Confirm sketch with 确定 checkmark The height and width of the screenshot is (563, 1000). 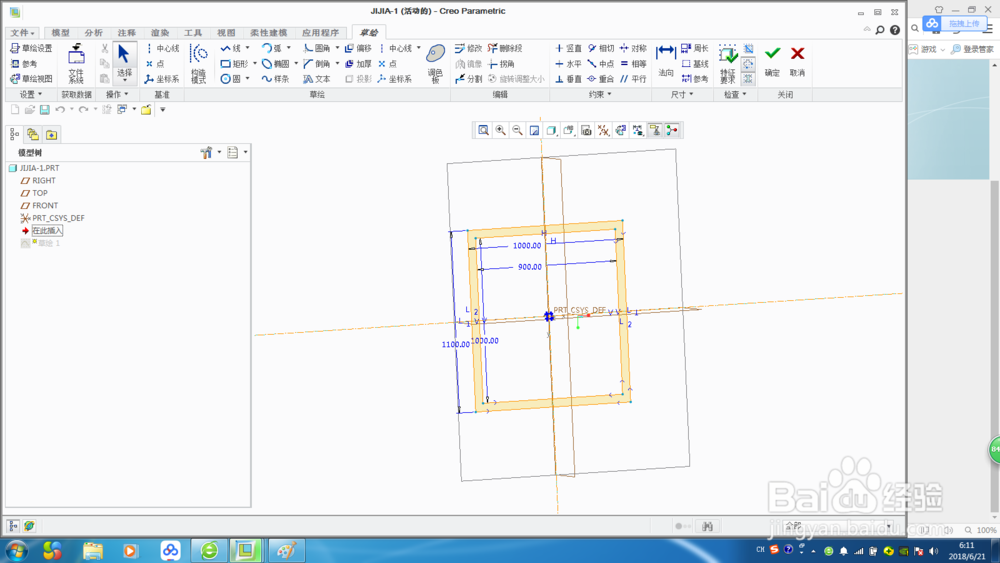772,61
